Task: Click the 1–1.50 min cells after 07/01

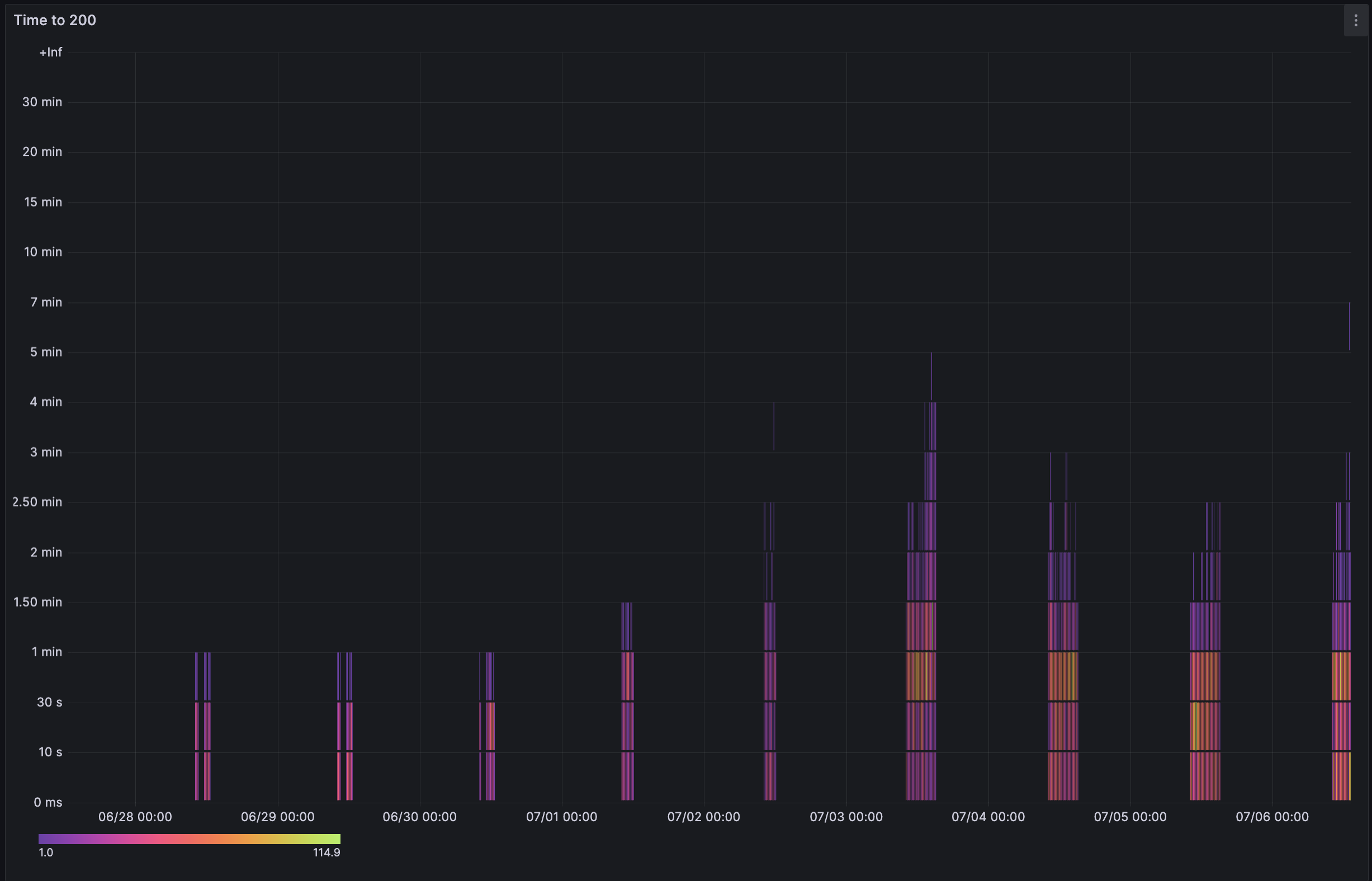Action: click(627, 627)
